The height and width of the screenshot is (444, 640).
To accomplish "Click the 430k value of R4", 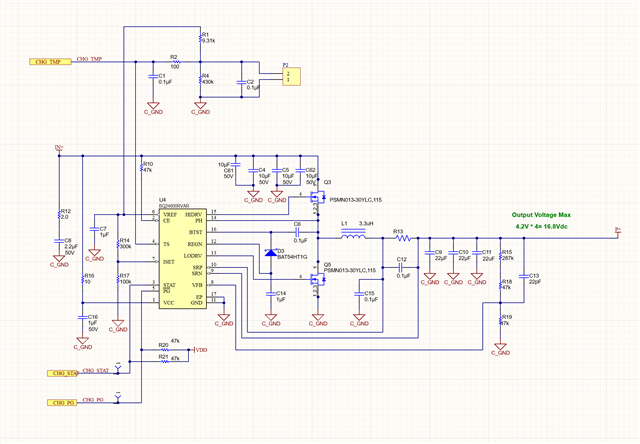I will point(208,82).
